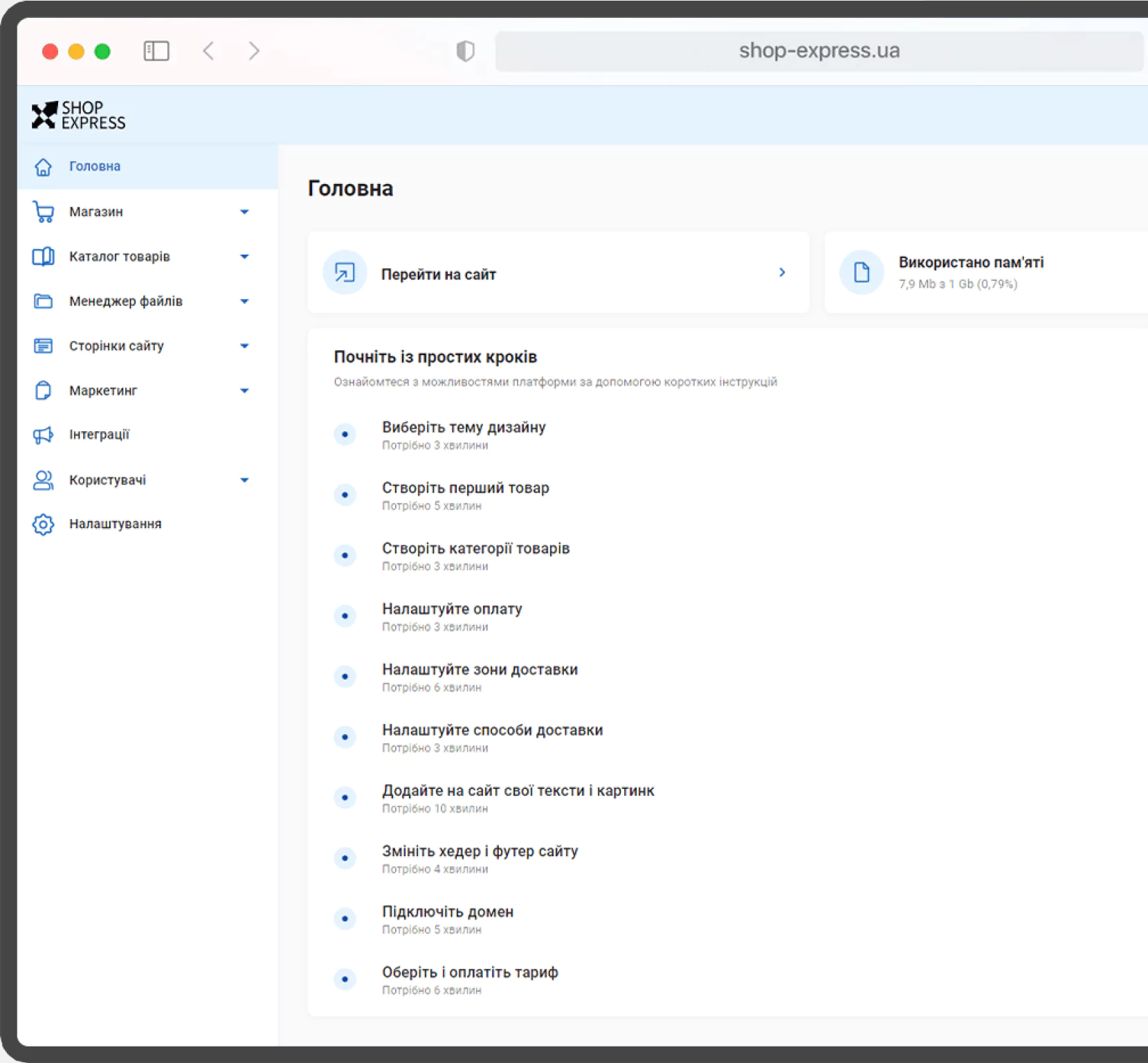Click the megaphone icon for Інтеграції
Viewport: 1148px width, 1063px height.
coord(43,435)
